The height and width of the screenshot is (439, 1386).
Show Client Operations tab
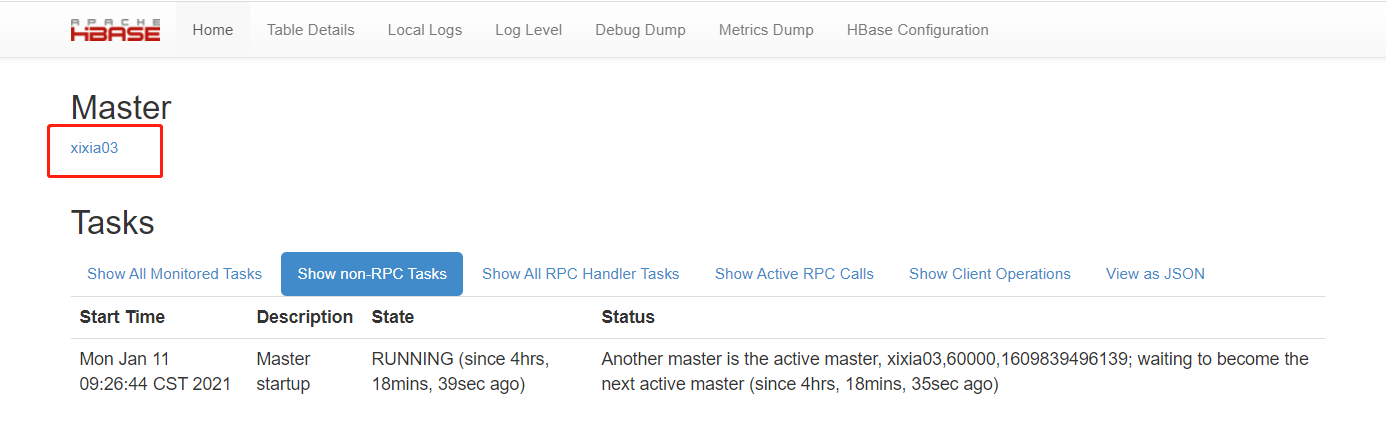989,274
